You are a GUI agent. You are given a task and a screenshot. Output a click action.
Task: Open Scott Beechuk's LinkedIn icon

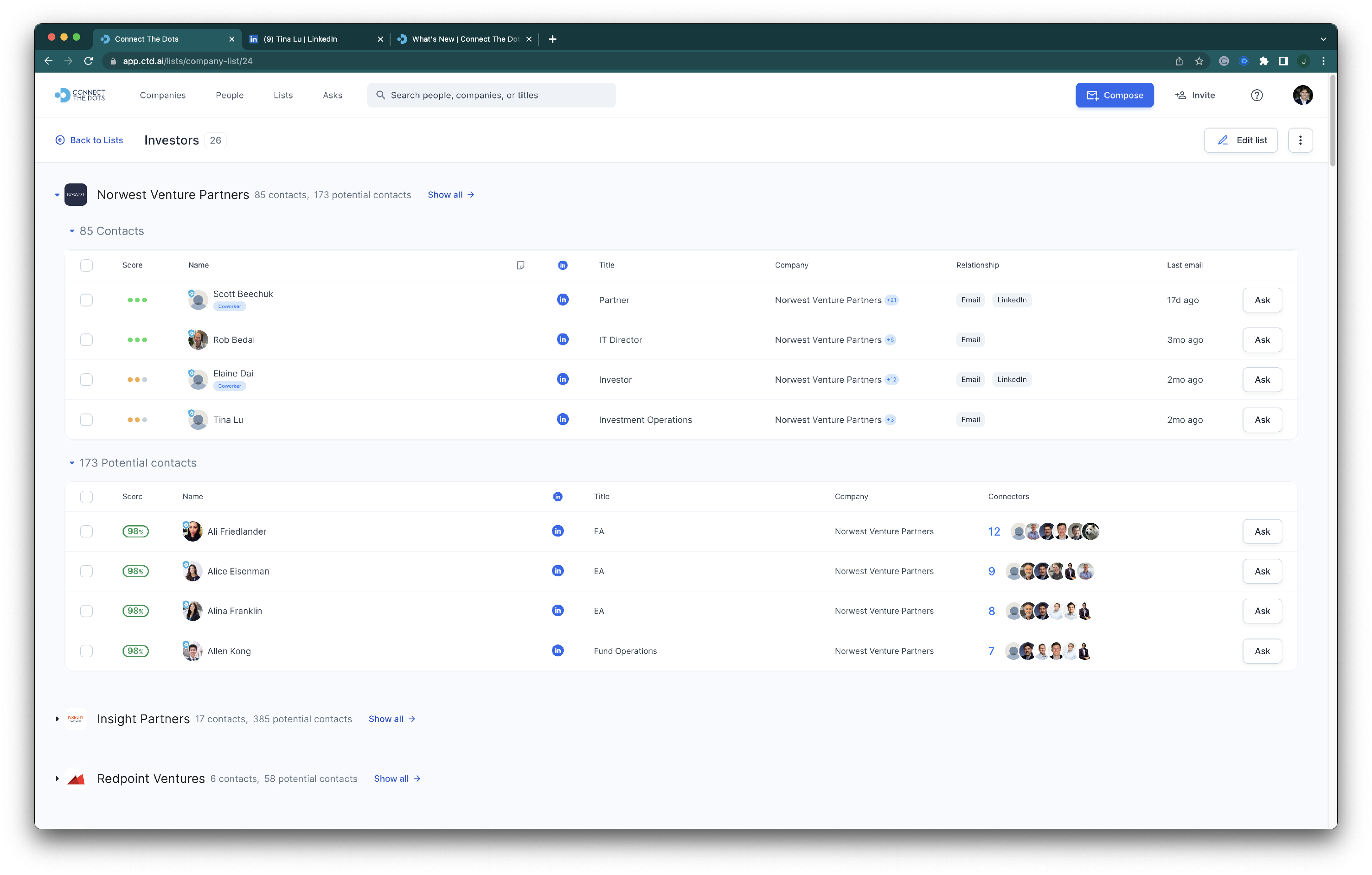click(x=563, y=300)
